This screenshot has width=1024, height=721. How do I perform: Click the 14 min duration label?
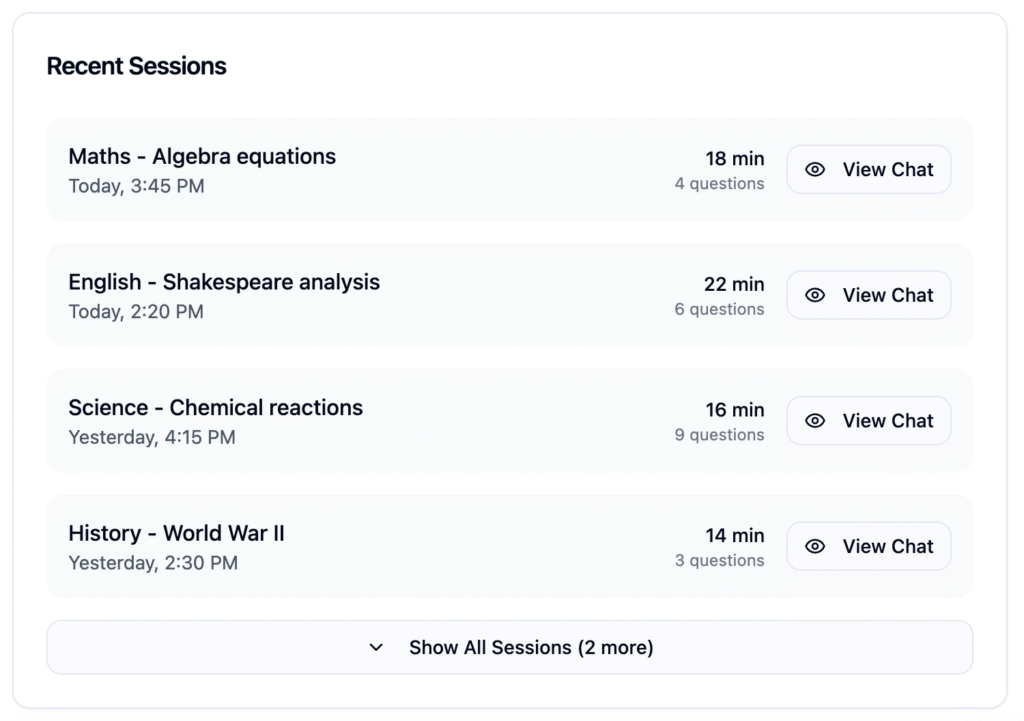coord(734,536)
